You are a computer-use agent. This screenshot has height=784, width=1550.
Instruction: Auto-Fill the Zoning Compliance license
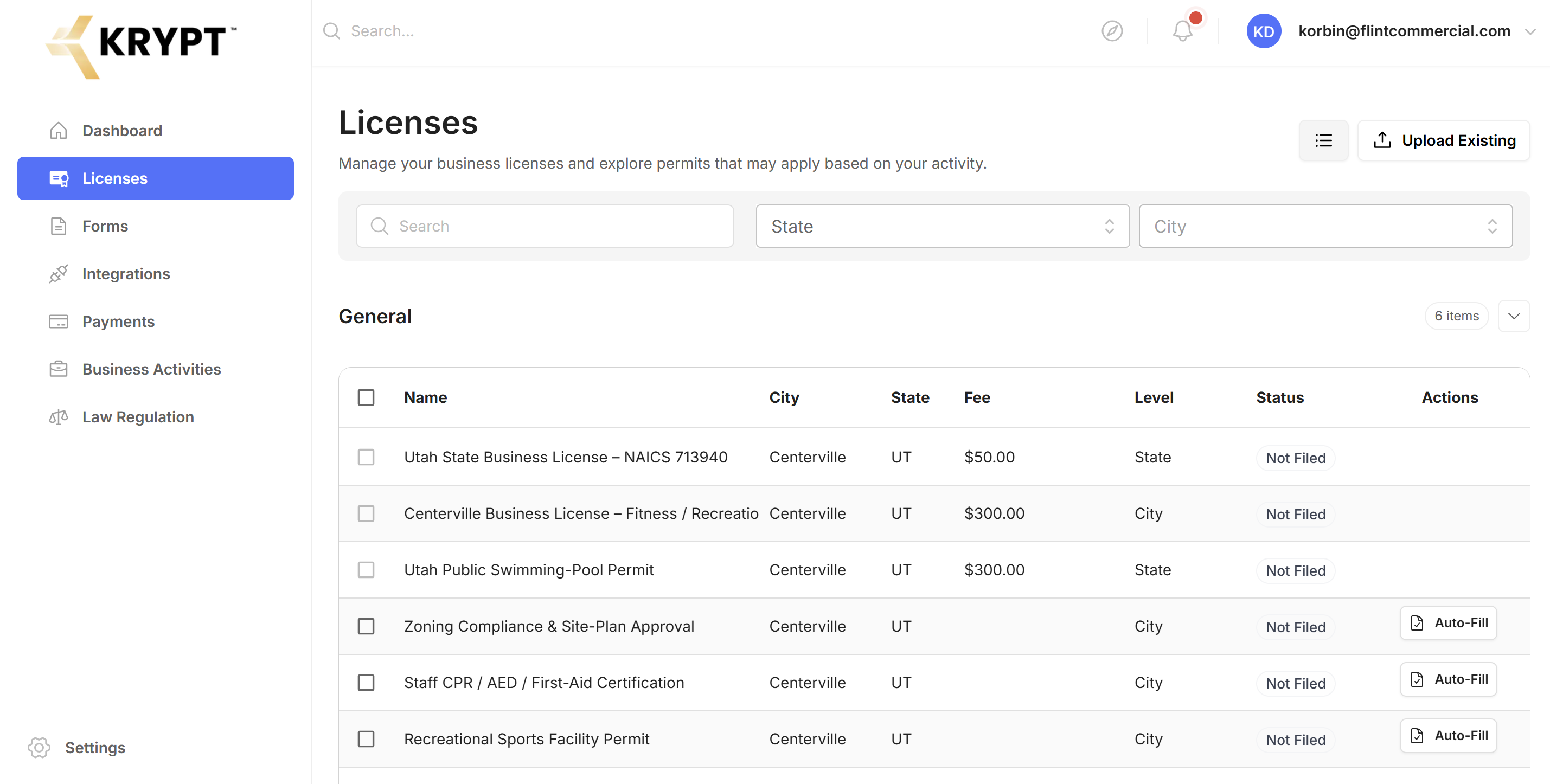pos(1447,623)
